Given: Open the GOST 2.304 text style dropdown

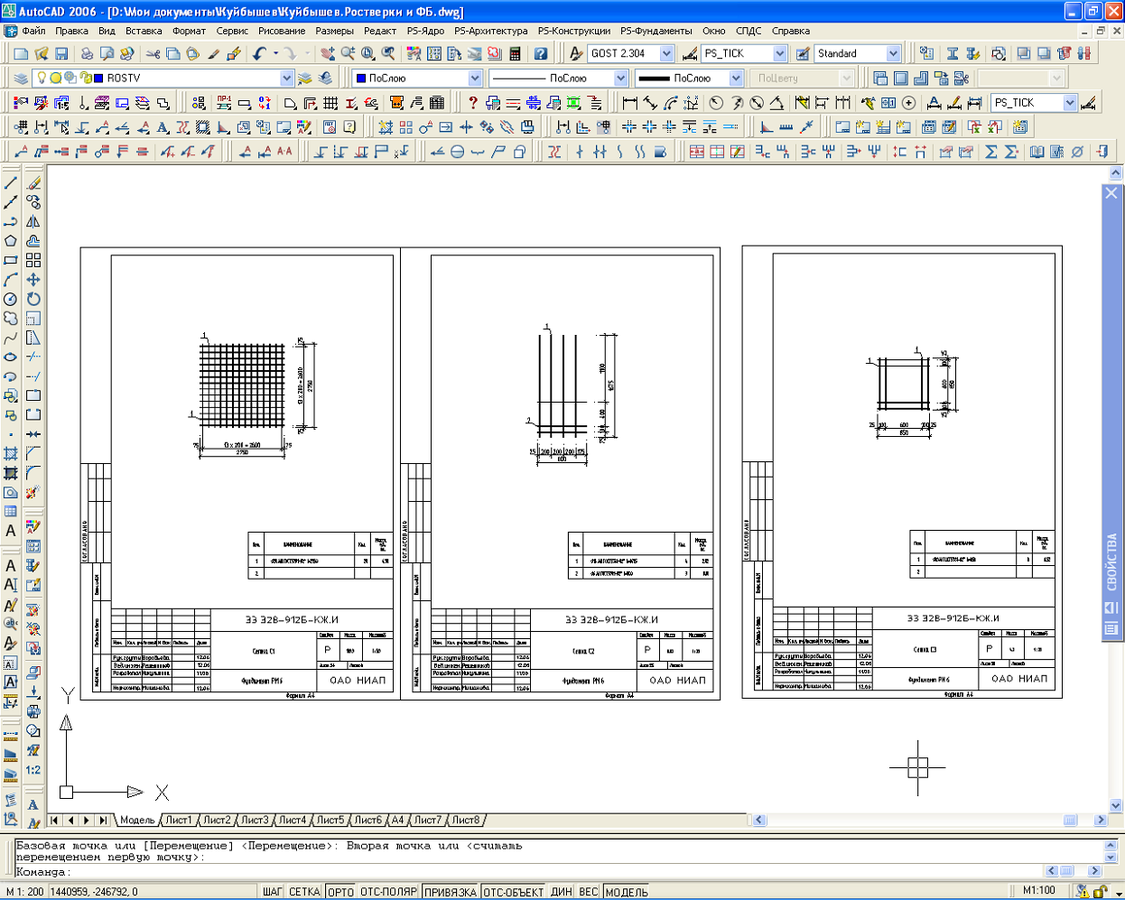Looking at the screenshot, I should [667, 54].
